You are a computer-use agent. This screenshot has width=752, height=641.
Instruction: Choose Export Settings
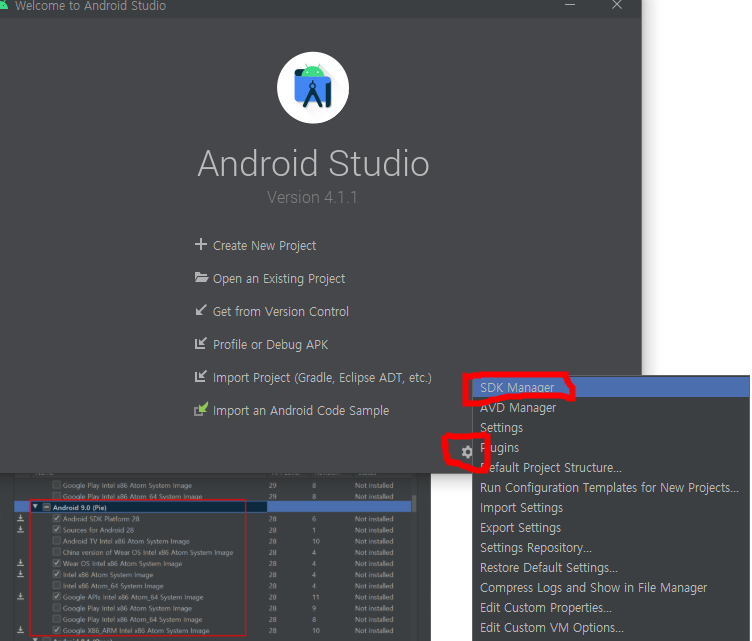point(611,528)
